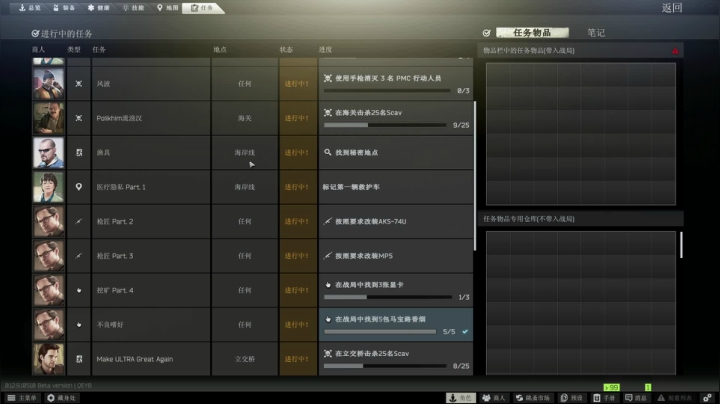Open the 地图 map tab
720x404 pixels.
click(168, 8)
